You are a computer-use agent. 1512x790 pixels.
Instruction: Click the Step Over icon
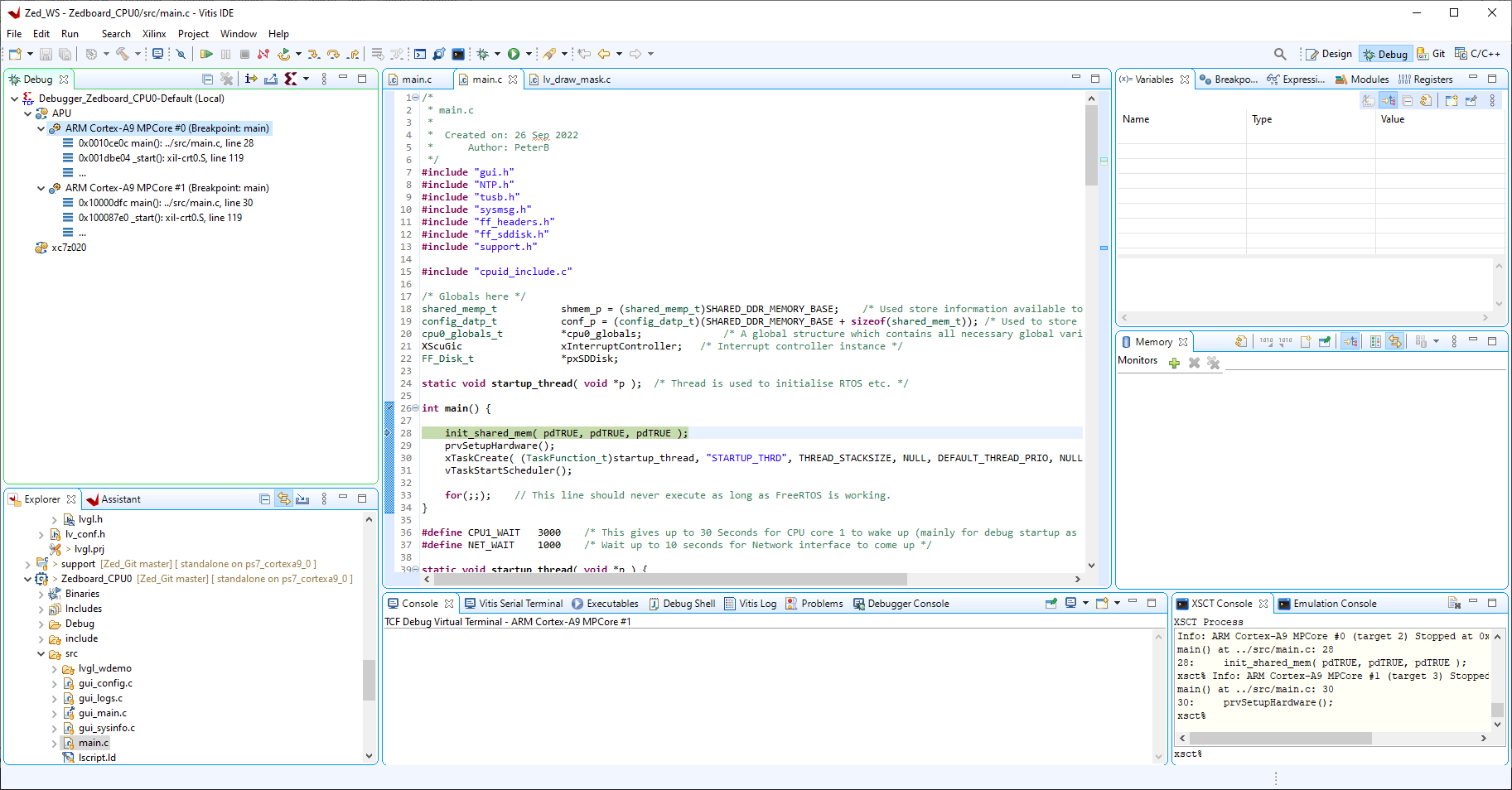tap(333, 54)
